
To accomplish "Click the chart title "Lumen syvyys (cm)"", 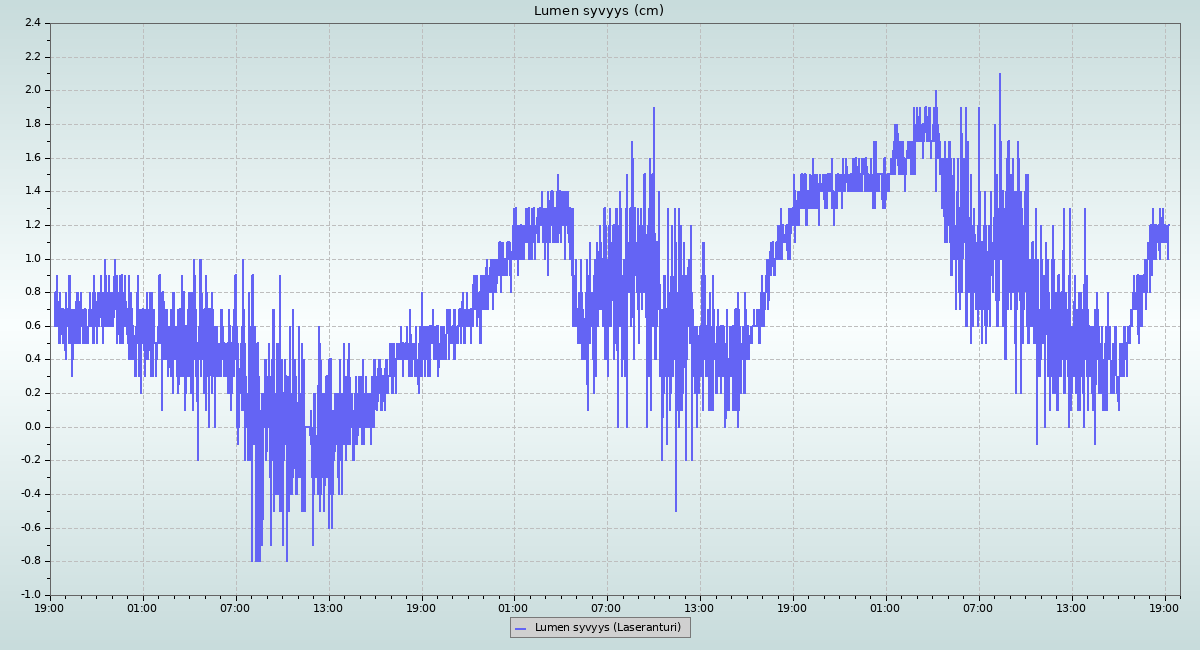I will pos(598,11).
